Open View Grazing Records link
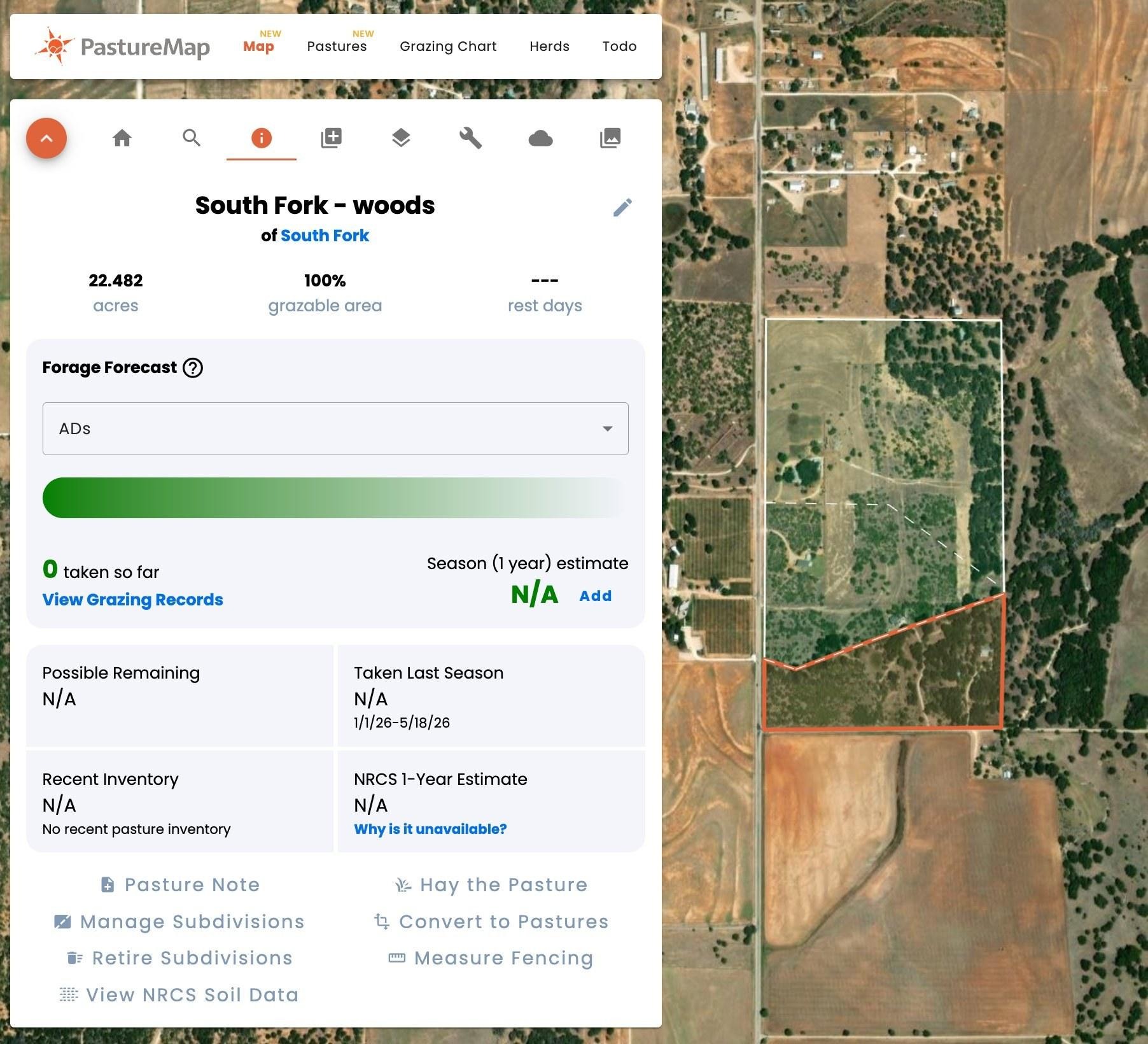 [132, 600]
